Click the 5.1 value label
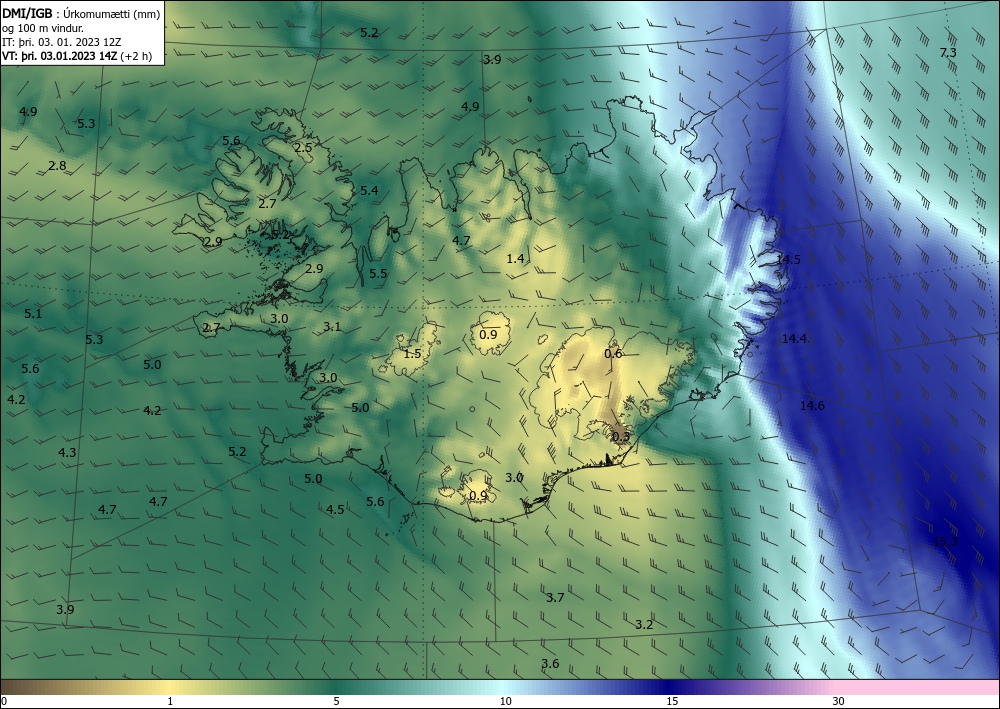The width and height of the screenshot is (1000, 709). point(33,313)
